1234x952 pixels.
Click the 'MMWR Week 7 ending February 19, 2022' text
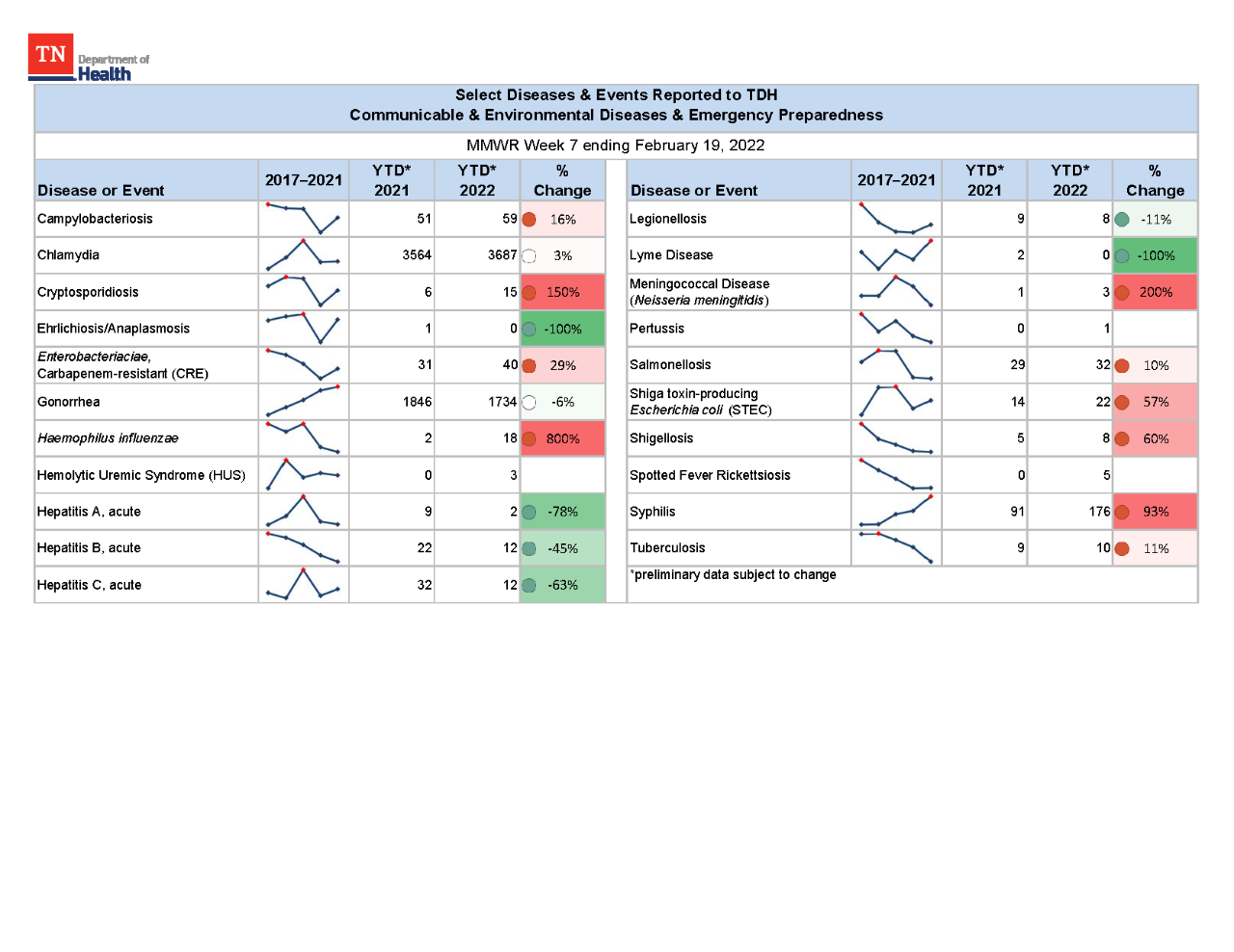pyautogui.click(x=615, y=145)
